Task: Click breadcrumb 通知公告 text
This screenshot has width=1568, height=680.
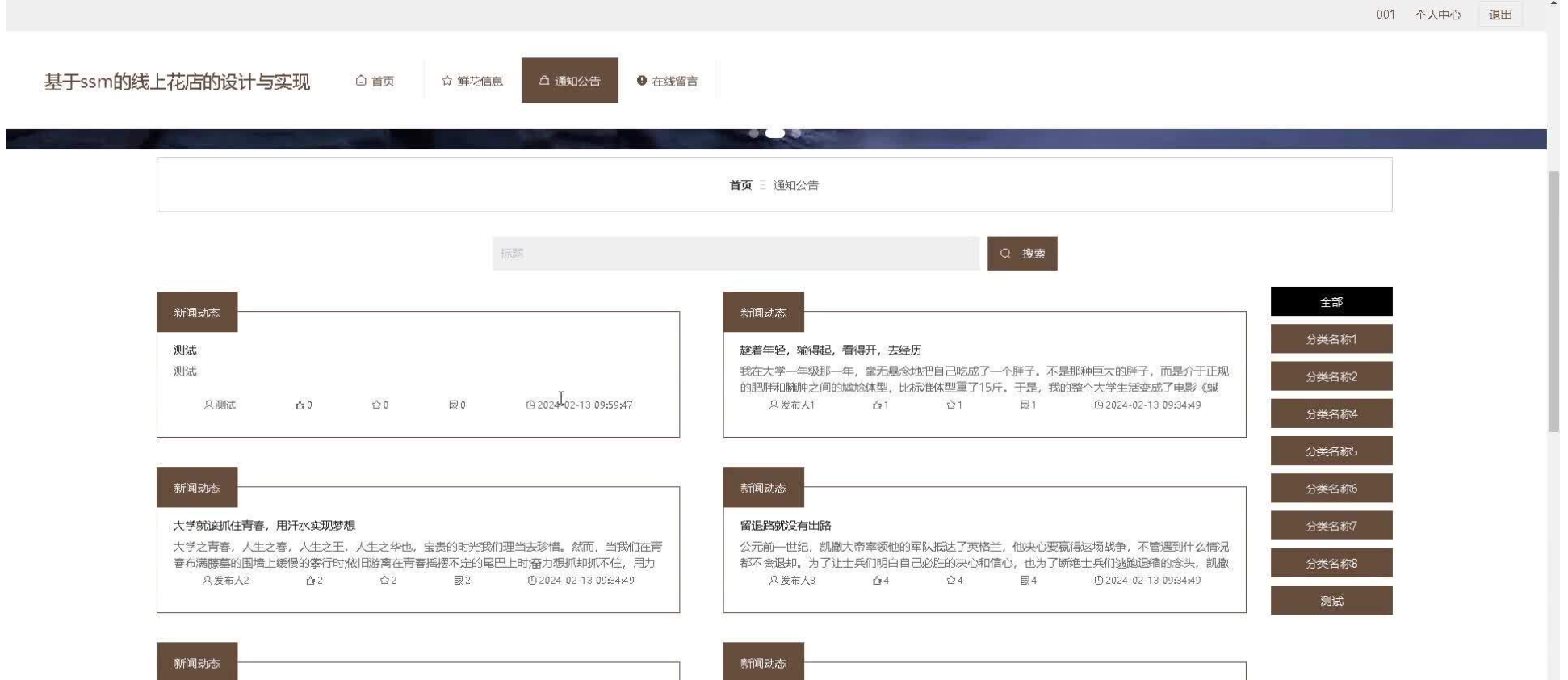Action: [795, 185]
